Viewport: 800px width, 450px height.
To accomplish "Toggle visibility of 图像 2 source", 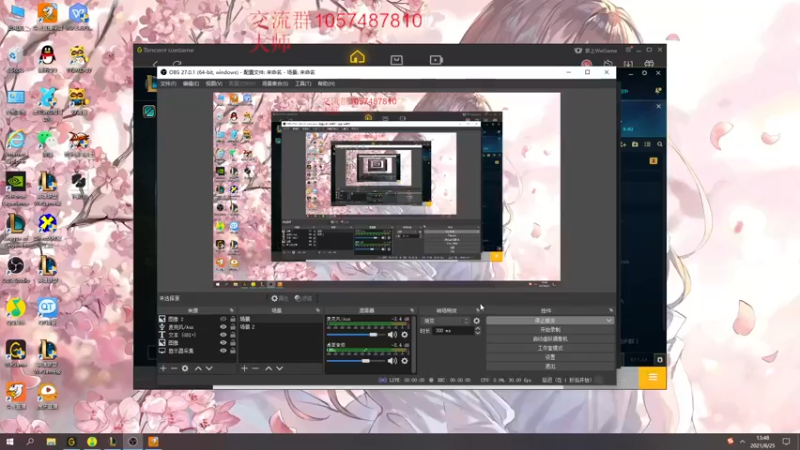I will pyautogui.click(x=223, y=319).
